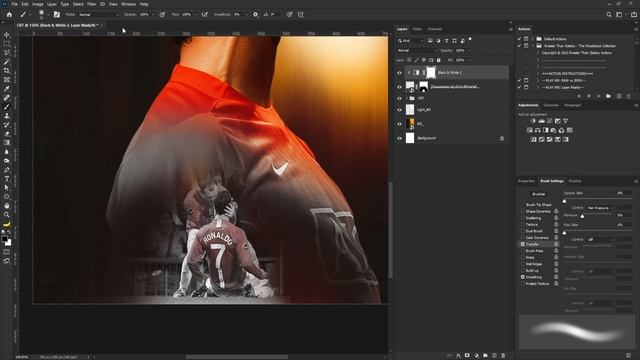Select the Hand tool

[x=7, y=206]
